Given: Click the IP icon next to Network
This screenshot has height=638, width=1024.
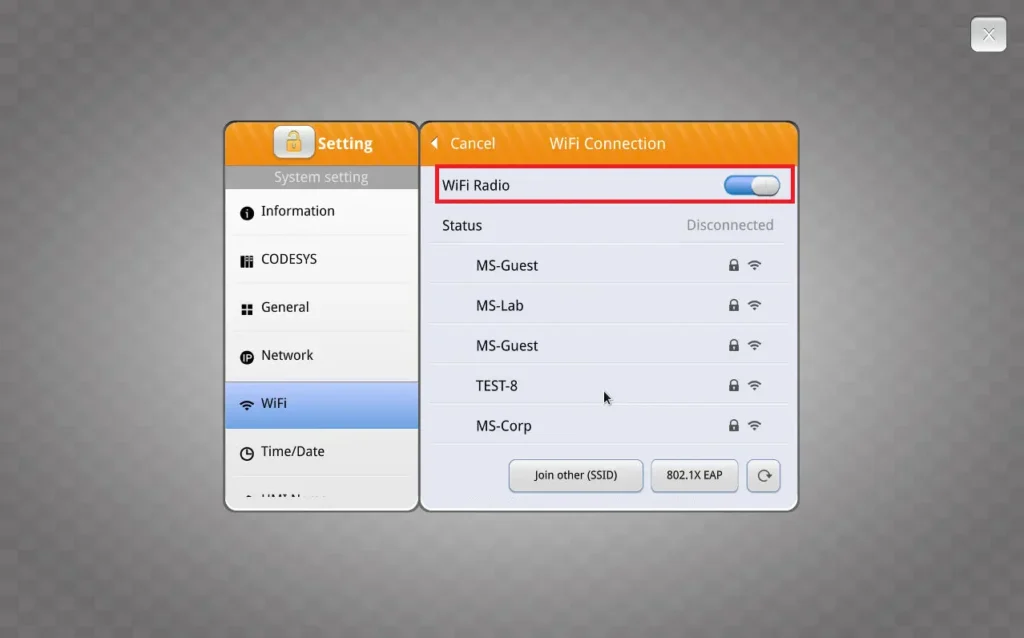Looking at the screenshot, I should pyautogui.click(x=247, y=355).
